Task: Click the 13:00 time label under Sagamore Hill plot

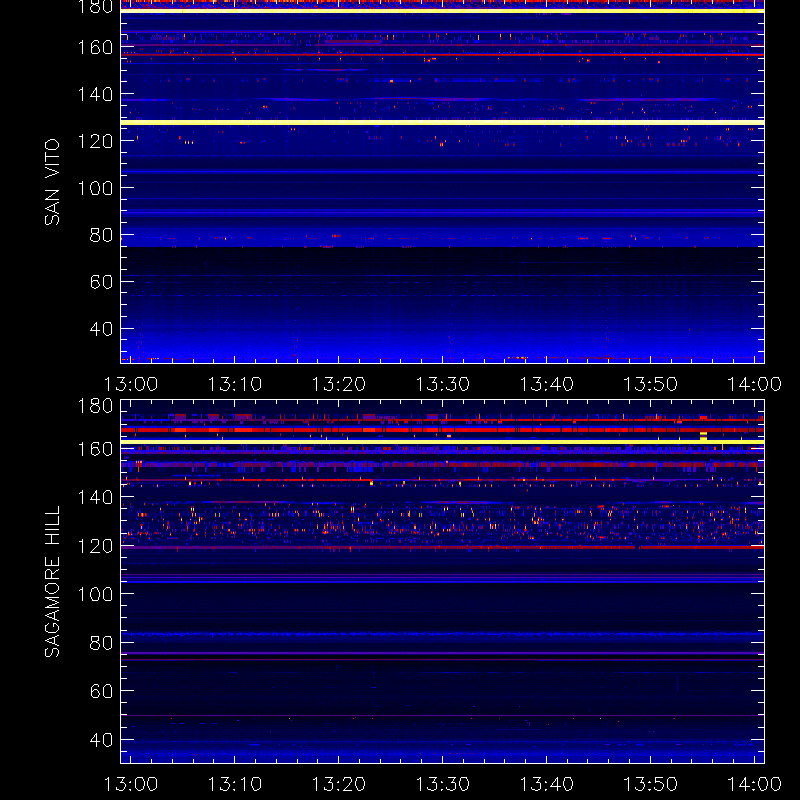Action: tap(131, 784)
